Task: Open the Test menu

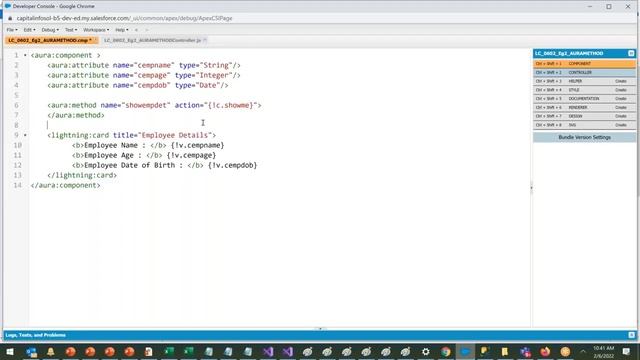Action: tap(71, 30)
